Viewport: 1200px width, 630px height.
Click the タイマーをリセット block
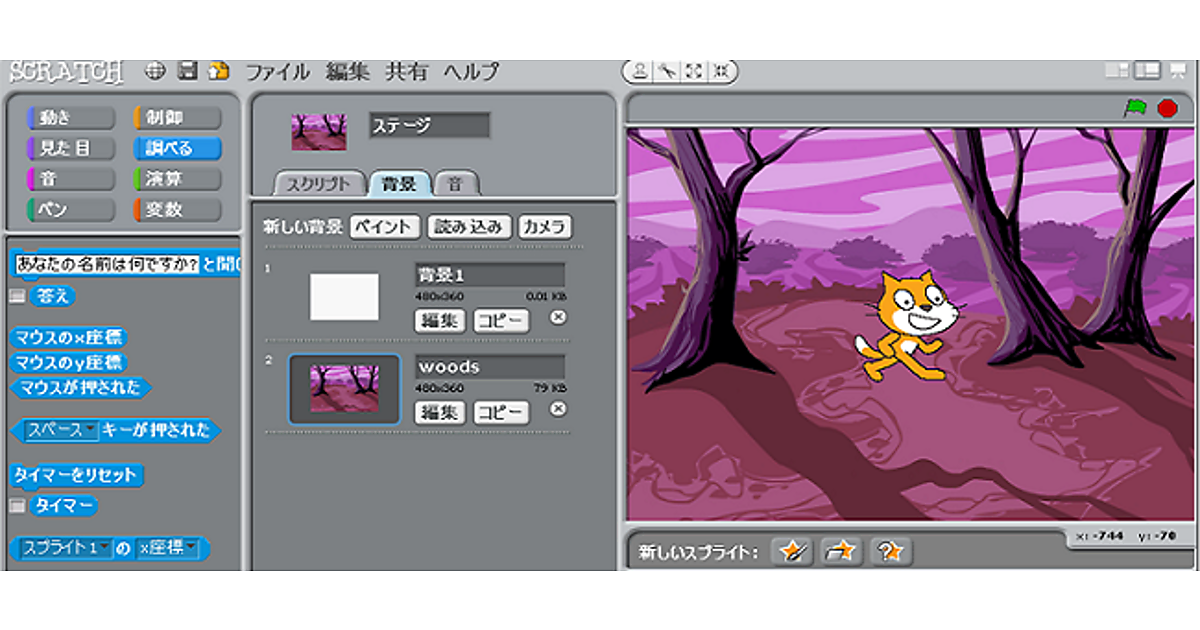click(x=76, y=474)
